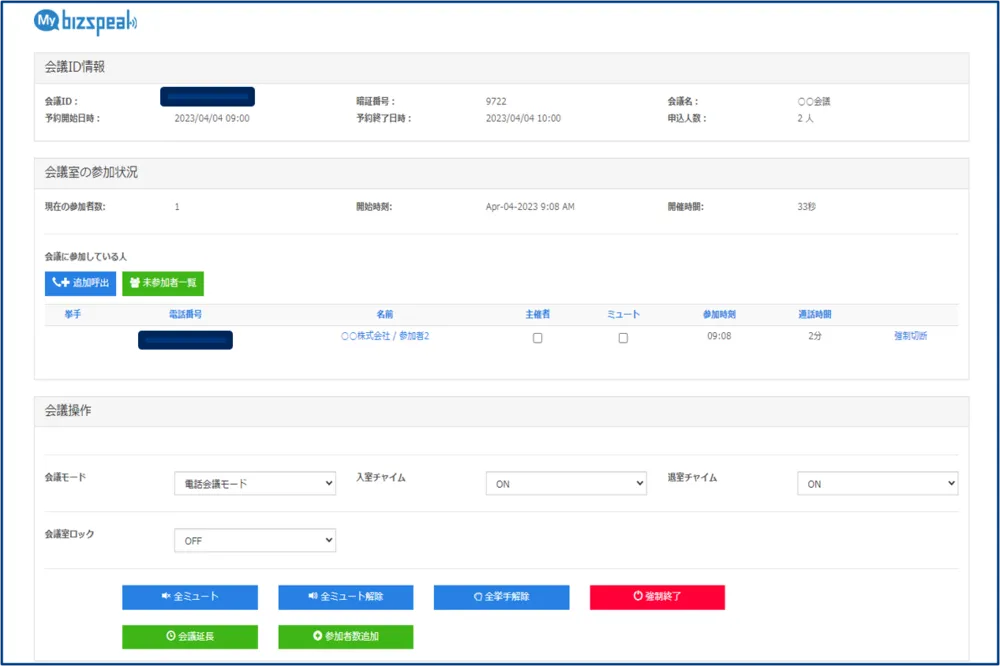1000x666 pixels.
Task: Click the 全挙手解除 button
Action: 501,597
